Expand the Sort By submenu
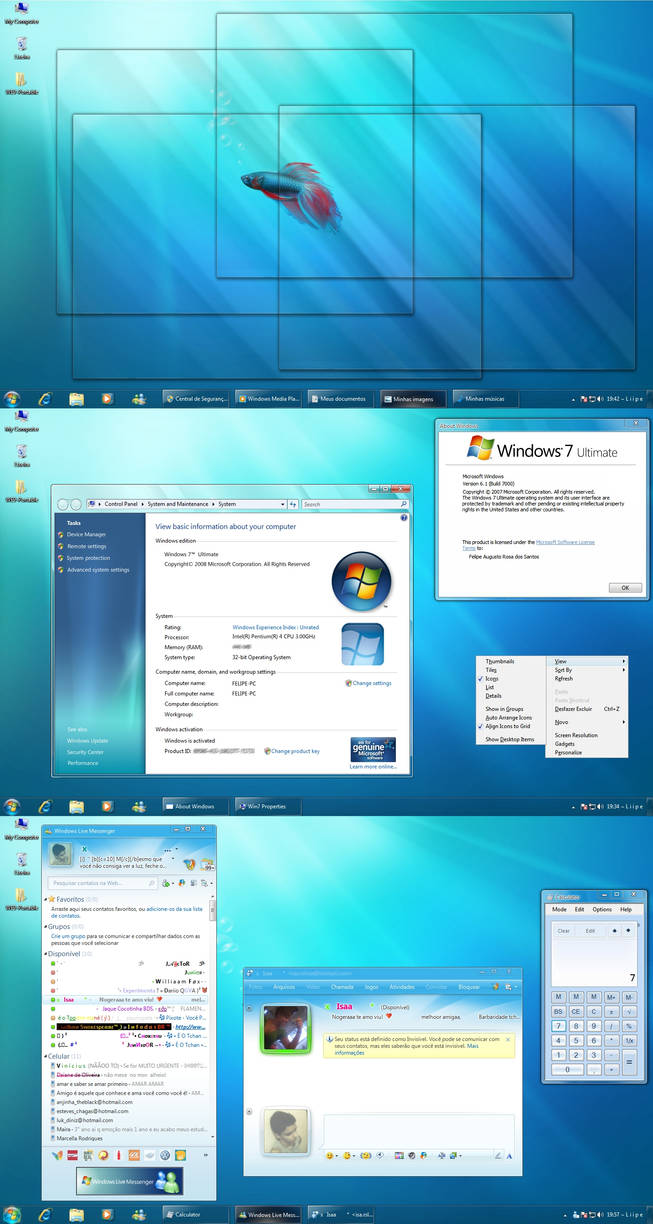The height and width of the screenshot is (1224, 653). click(x=588, y=670)
